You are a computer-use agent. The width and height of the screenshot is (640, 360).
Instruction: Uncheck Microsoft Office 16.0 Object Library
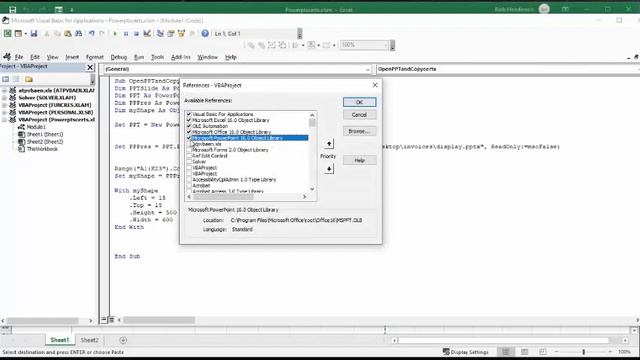pos(189,132)
